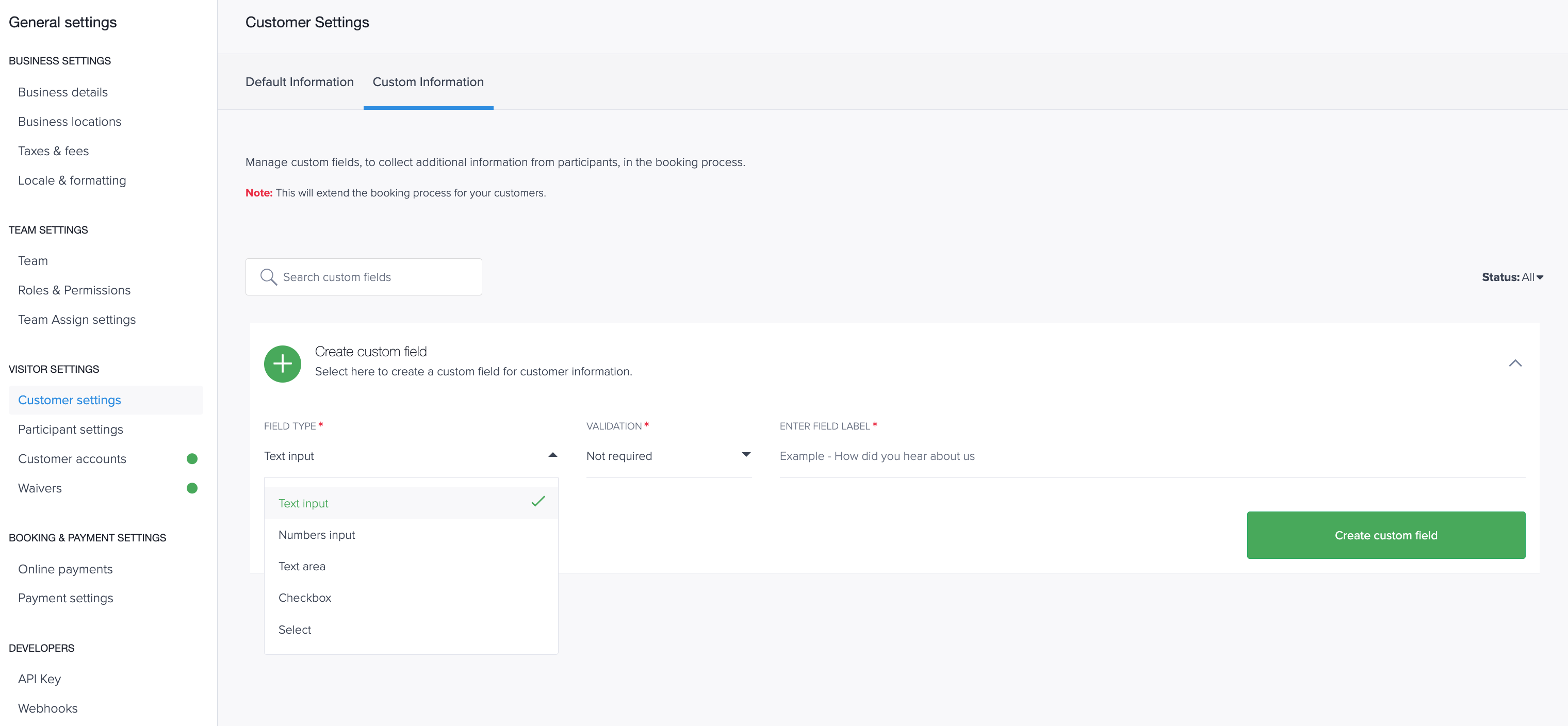
Task: Focus the Search custom fields box
Action: (x=364, y=277)
